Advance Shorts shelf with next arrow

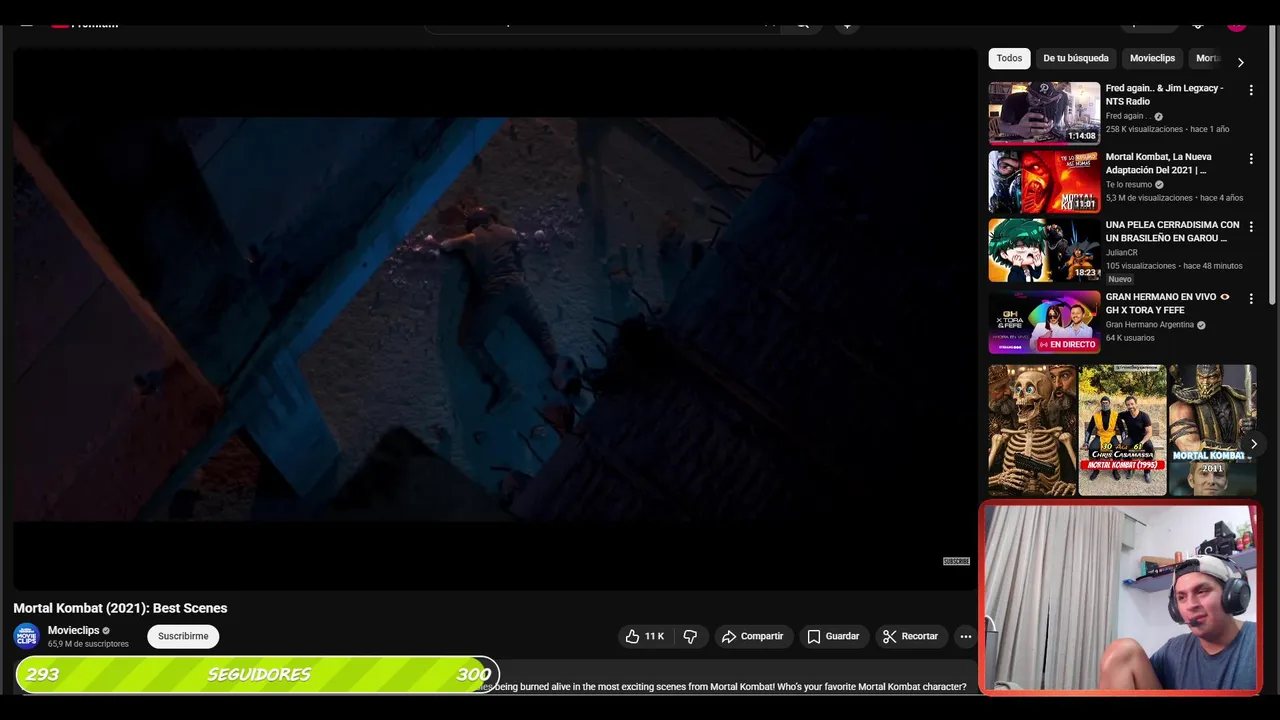tap(1254, 444)
